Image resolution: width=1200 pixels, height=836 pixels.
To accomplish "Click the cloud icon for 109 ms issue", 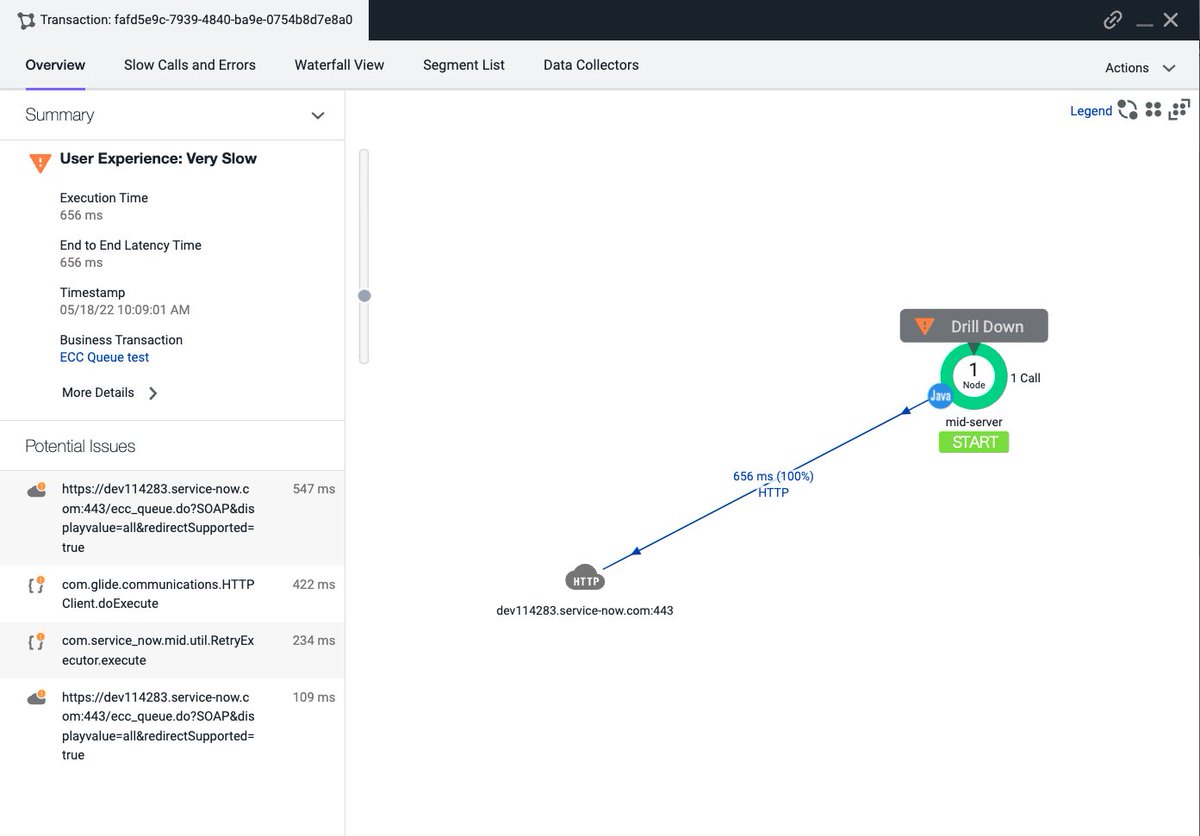I will click(37, 698).
